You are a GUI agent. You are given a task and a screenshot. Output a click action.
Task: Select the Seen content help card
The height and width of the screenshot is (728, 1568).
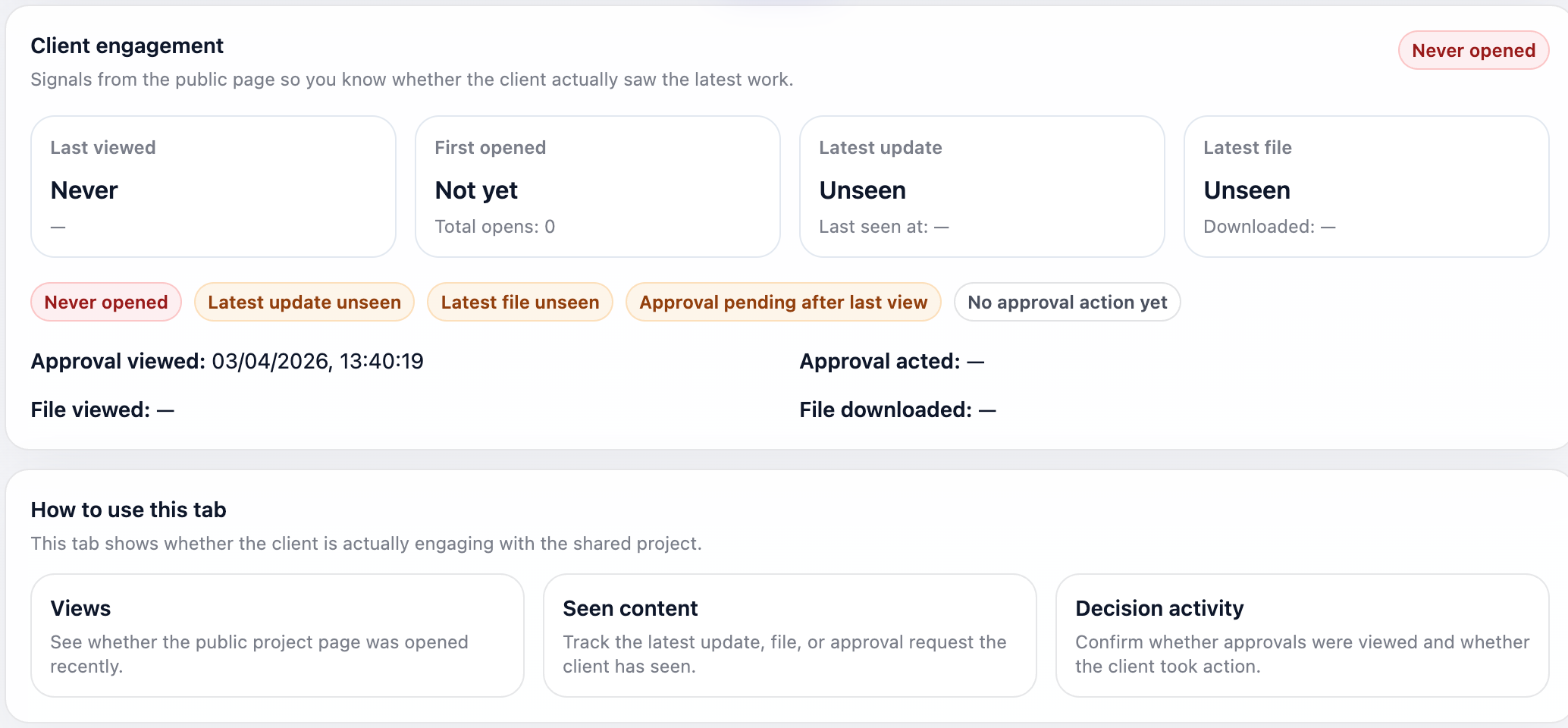789,635
